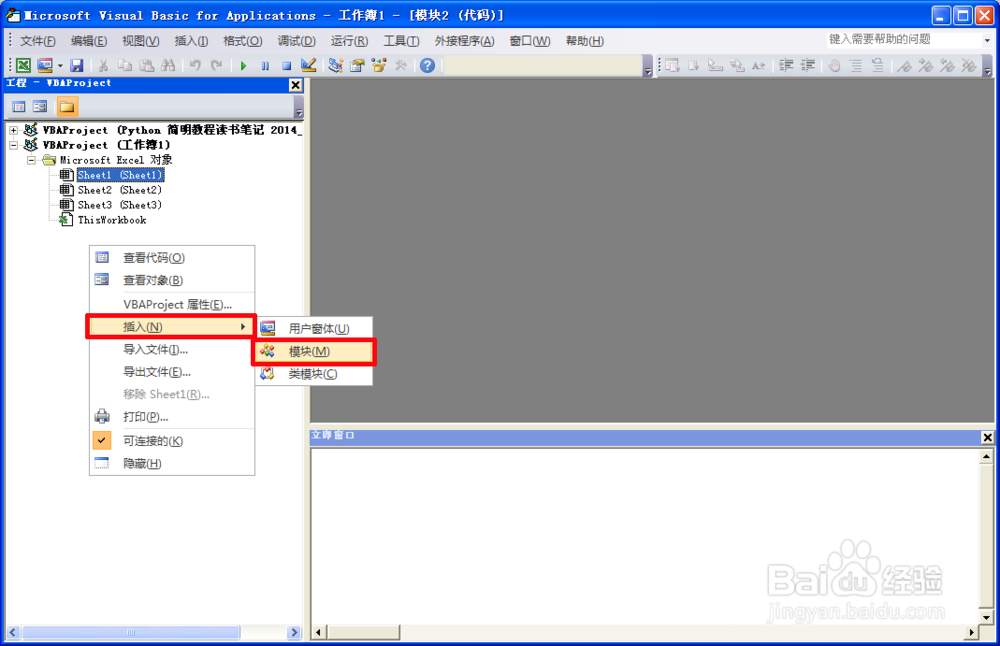
Task: Open the 编辑(E) menu
Action: point(89,41)
